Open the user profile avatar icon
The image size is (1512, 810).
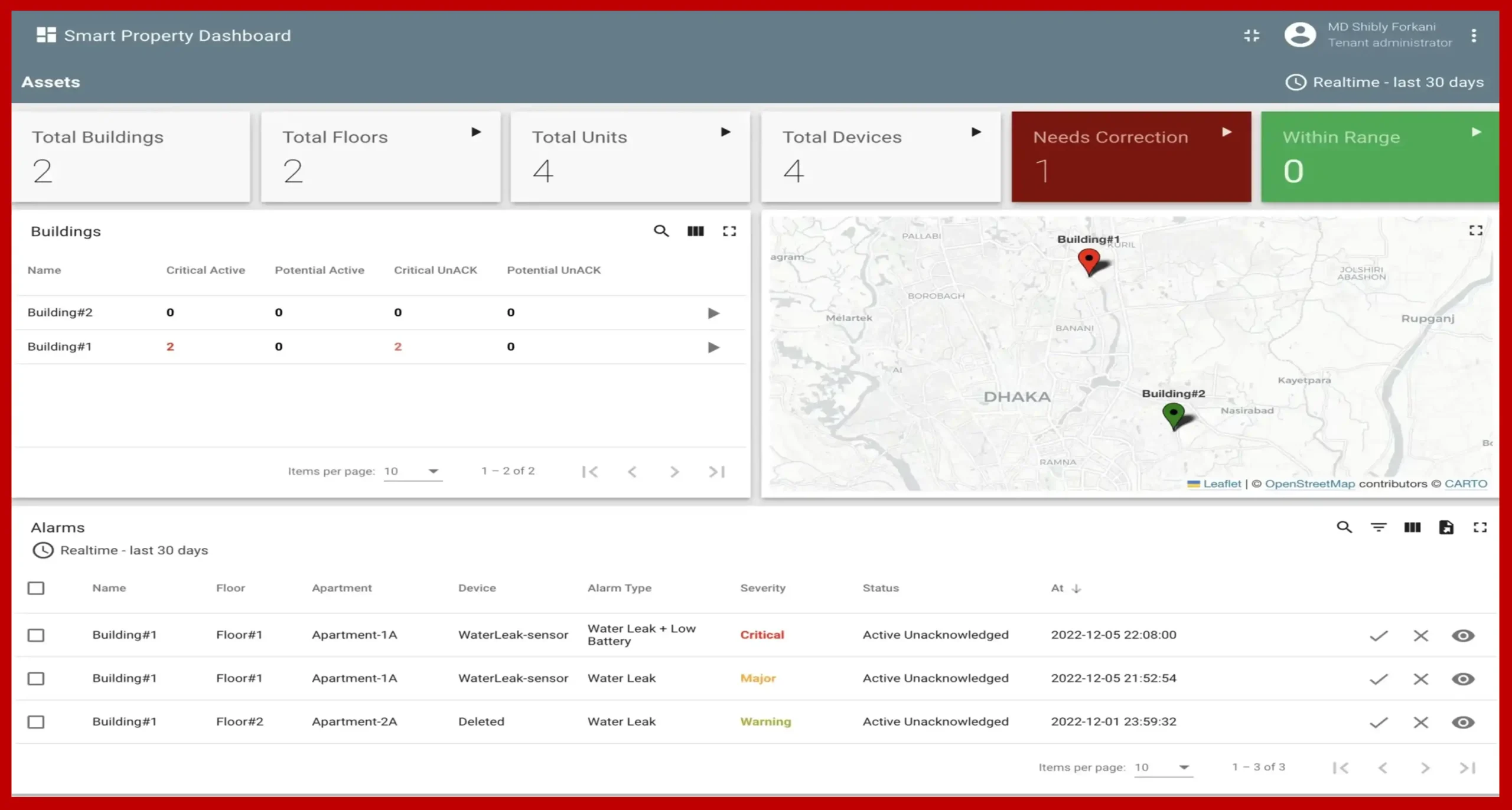tap(1300, 35)
